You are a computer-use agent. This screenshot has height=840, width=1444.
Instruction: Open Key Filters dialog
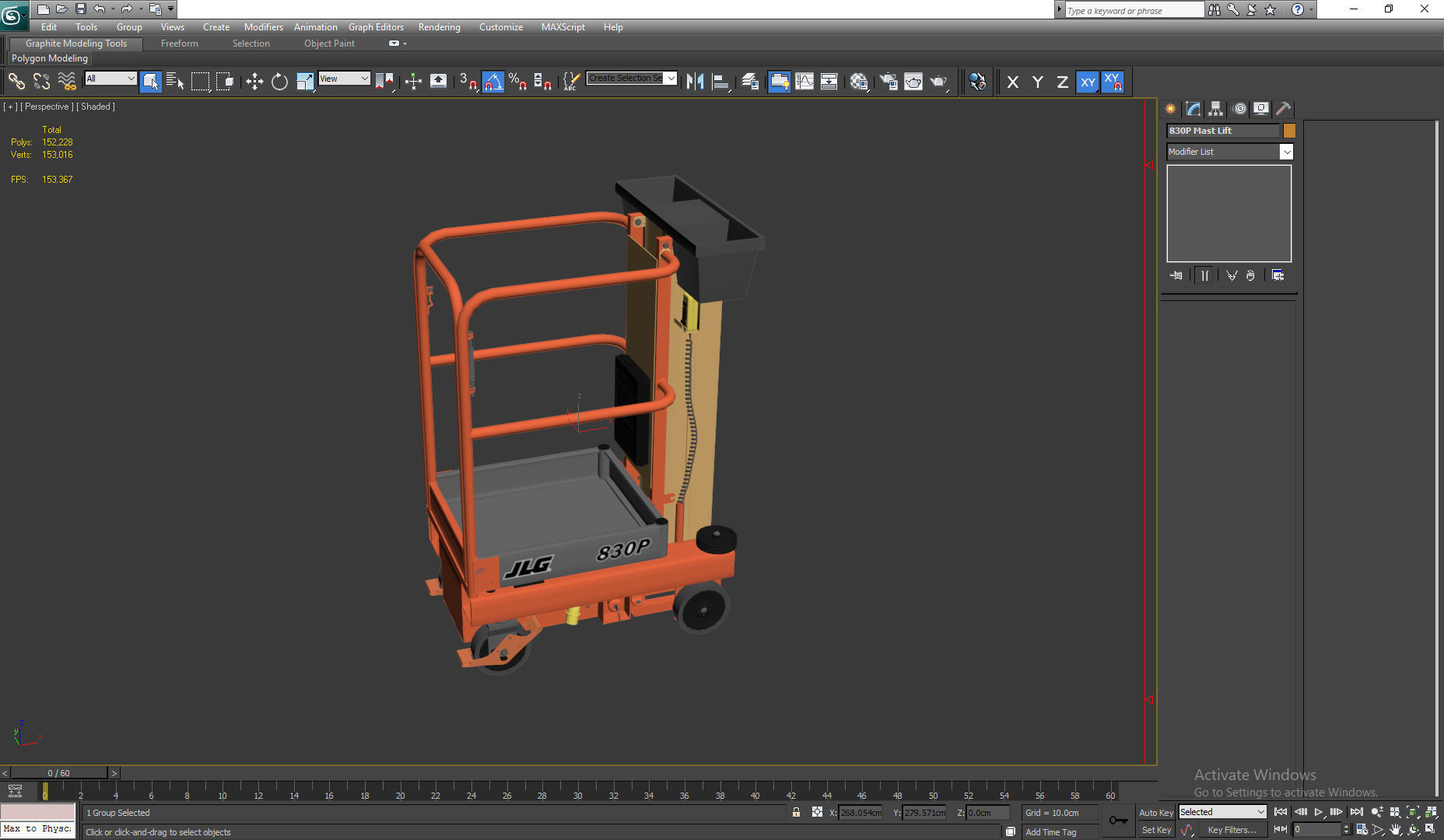(1232, 830)
